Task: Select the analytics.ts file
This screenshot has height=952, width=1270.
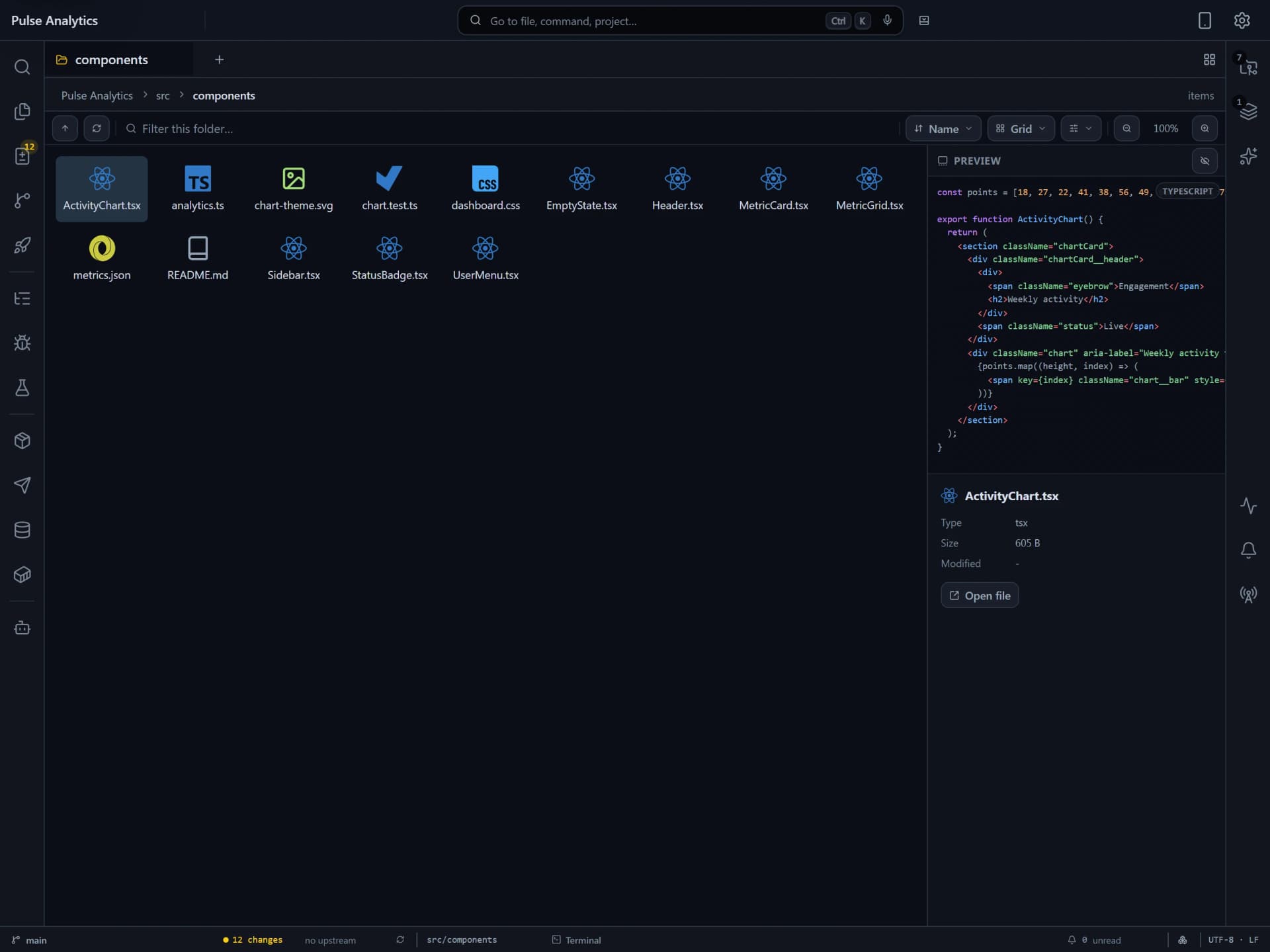Action: click(198, 189)
